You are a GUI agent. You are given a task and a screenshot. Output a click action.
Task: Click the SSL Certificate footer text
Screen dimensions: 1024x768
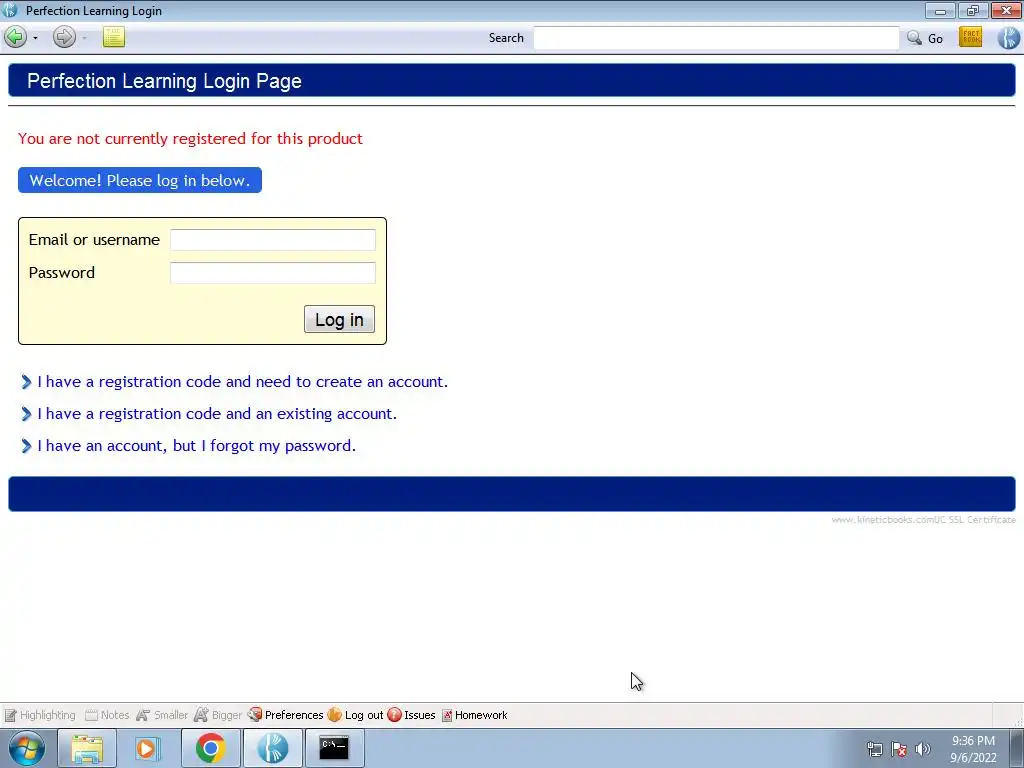(923, 520)
